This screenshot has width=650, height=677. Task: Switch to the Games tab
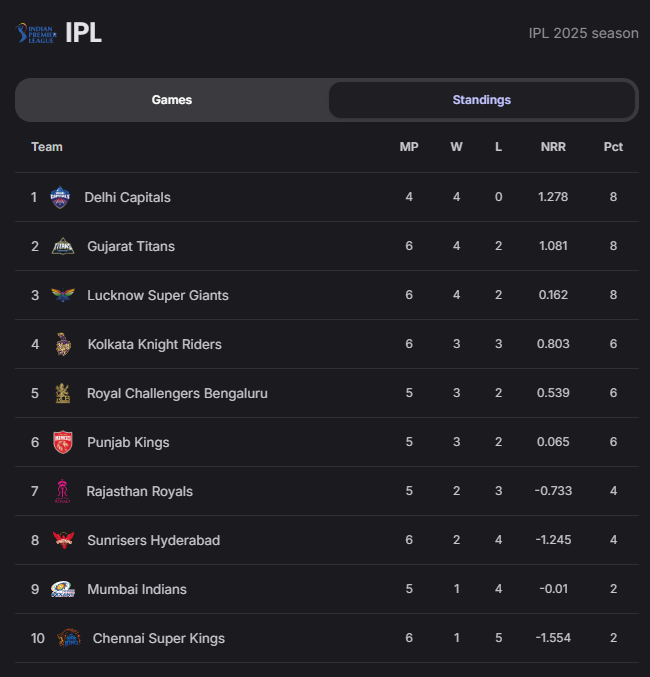172,100
